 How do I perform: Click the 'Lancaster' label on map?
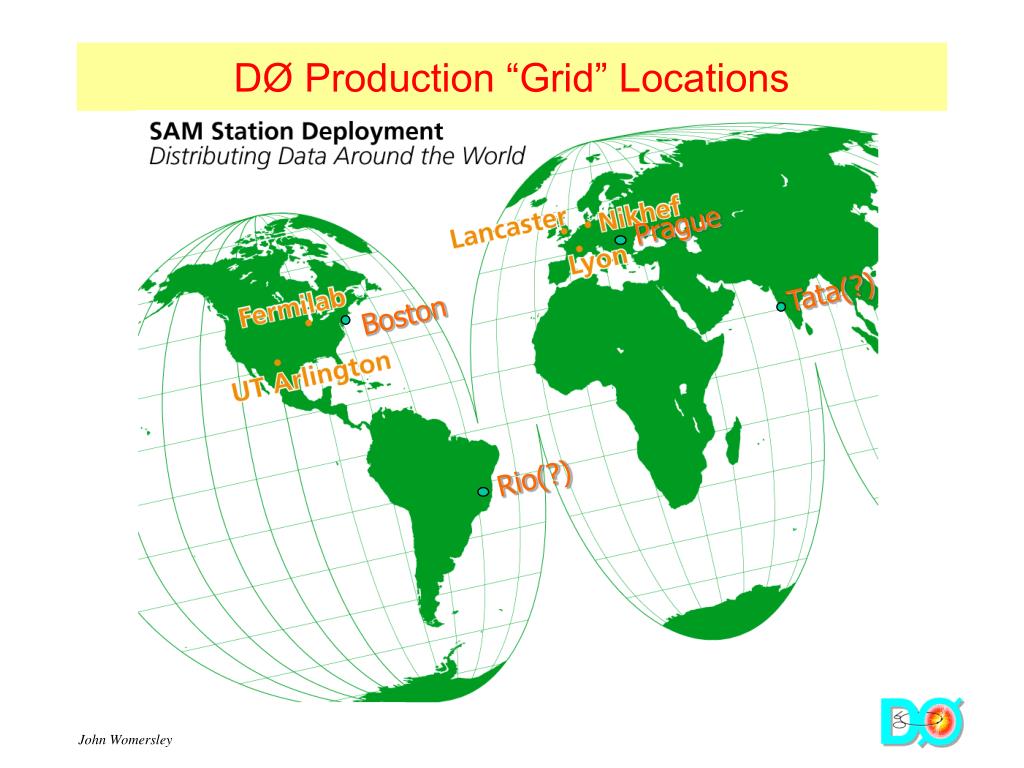pos(509,229)
